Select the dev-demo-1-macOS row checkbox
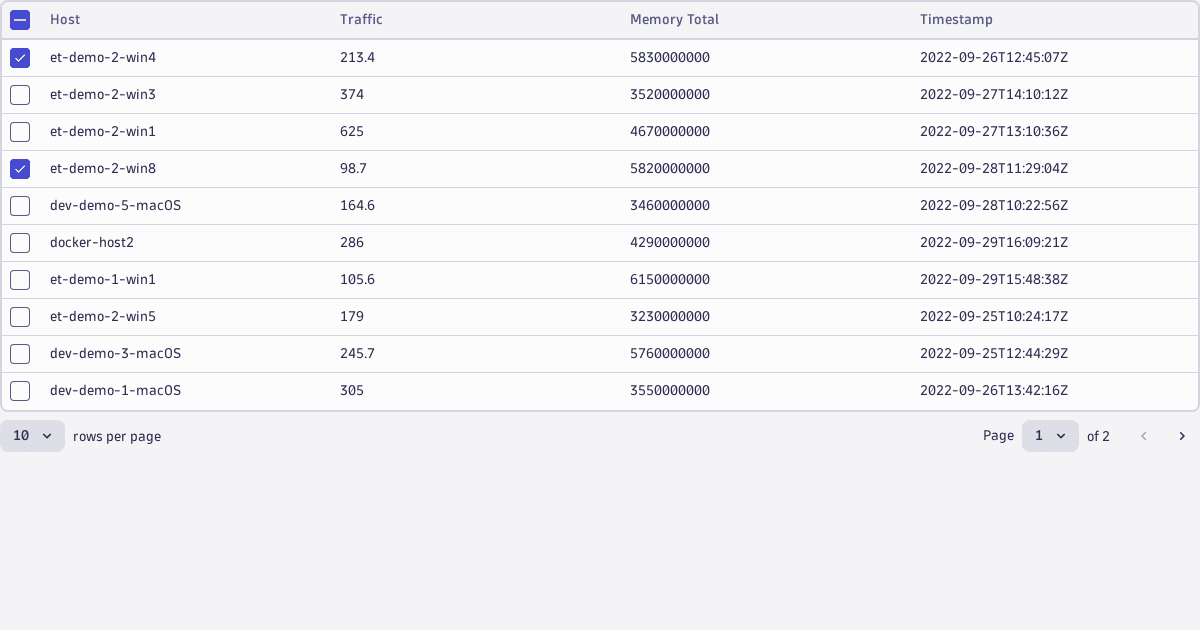 pos(20,391)
